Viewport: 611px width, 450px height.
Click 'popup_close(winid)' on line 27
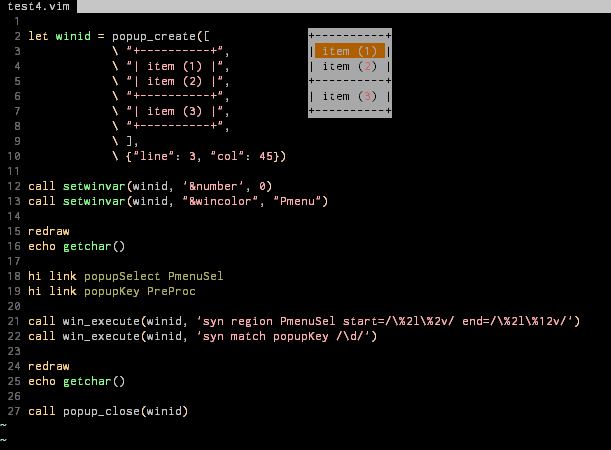click(x=125, y=411)
